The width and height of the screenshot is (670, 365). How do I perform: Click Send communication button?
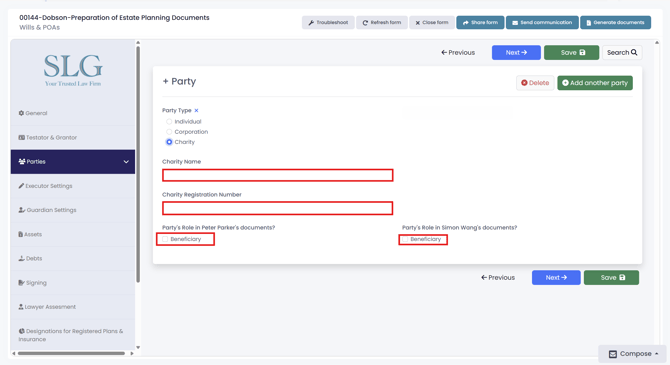click(x=542, y=23)
